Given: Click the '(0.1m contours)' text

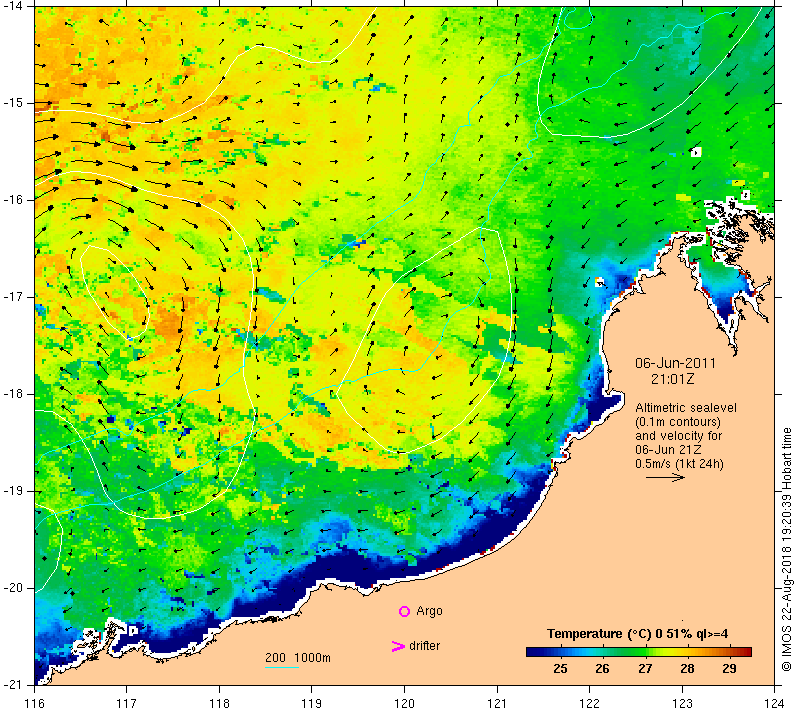Looking at the screenshot, I should (x=678, y=422).
